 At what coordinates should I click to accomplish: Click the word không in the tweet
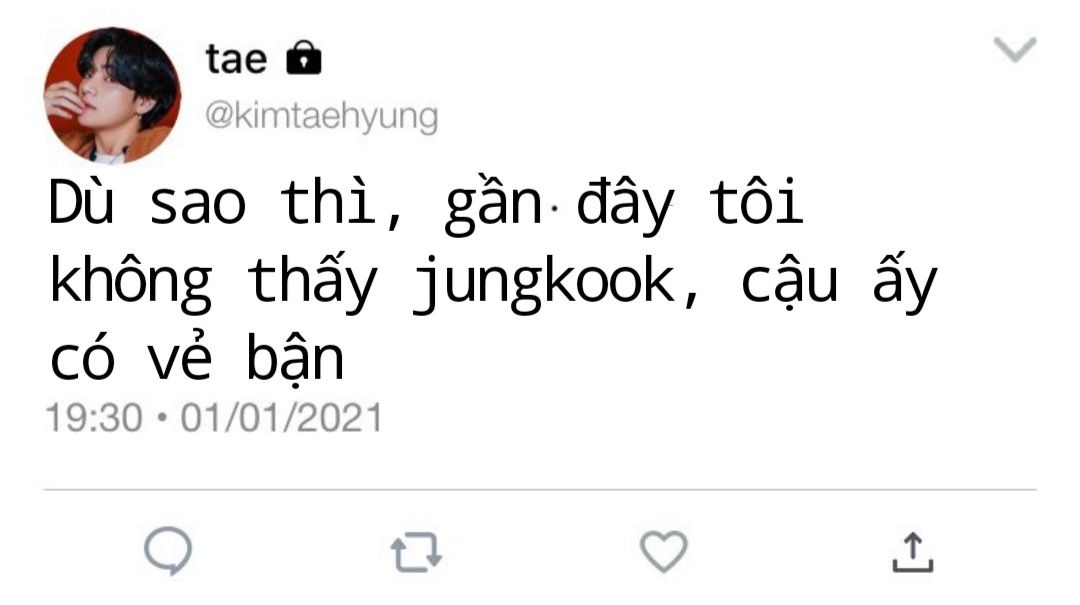coord(131,283)
